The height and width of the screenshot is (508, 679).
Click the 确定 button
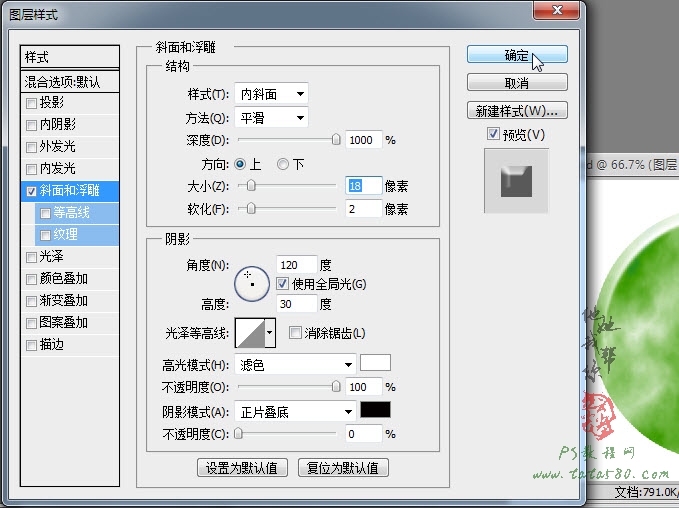[517, 55]
